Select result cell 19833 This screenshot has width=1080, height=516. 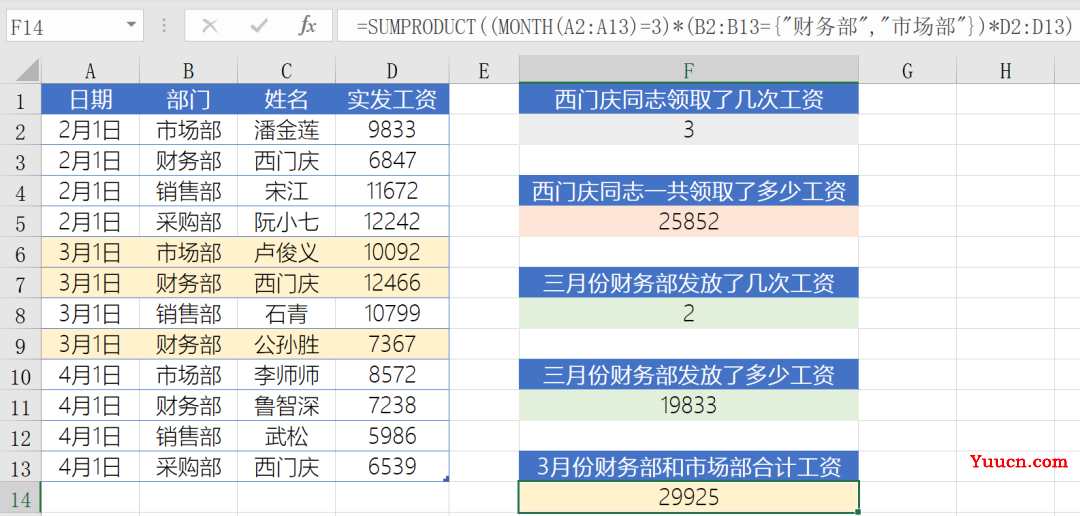(689, 406)
